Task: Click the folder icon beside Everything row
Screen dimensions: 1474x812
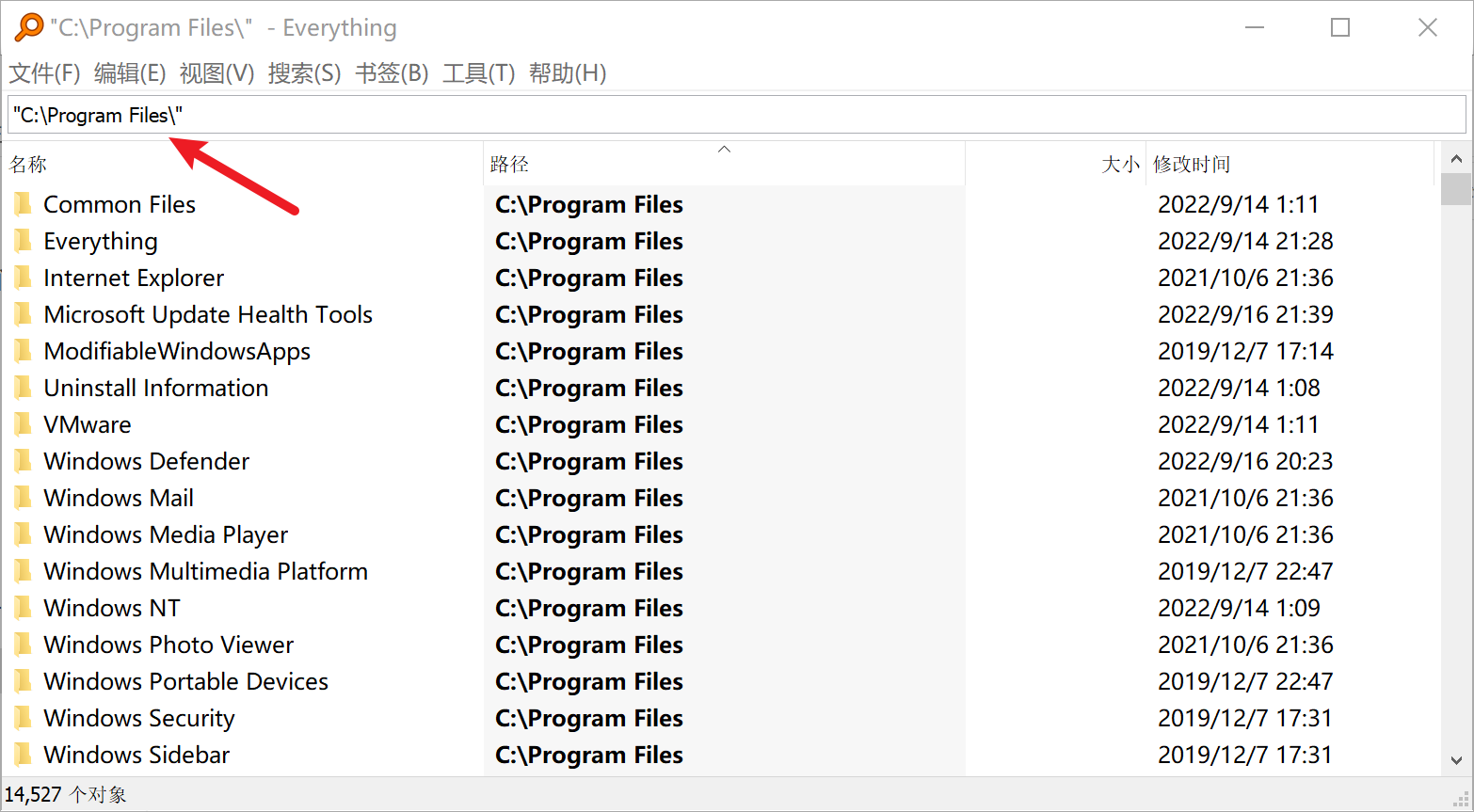Action: (24, 241)
